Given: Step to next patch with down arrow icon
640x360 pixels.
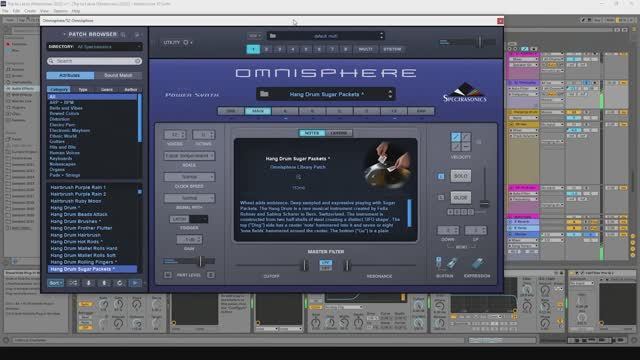Looking at the screenshot, I should [89, 283].
